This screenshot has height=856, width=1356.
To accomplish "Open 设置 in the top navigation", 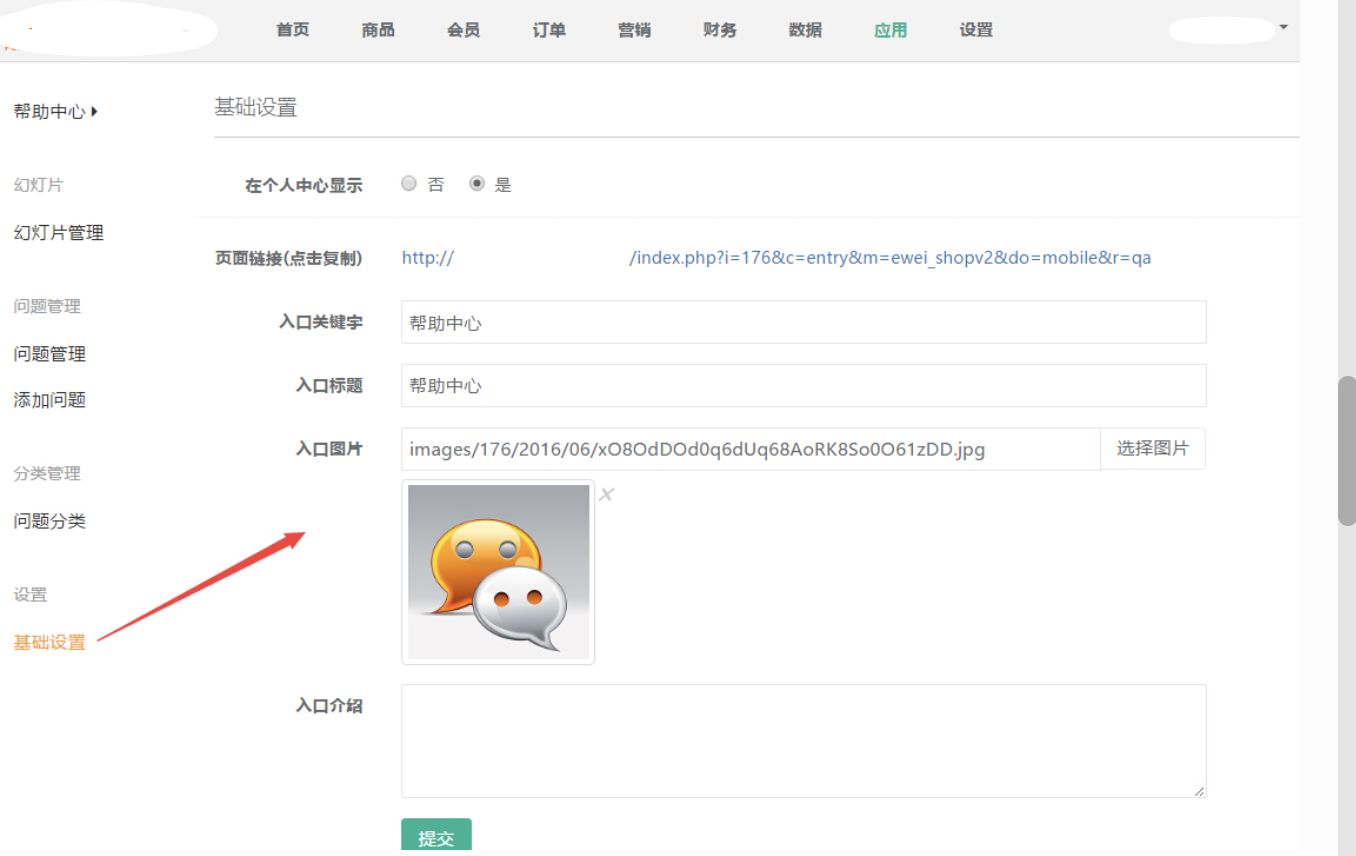I will pos(976,30).
